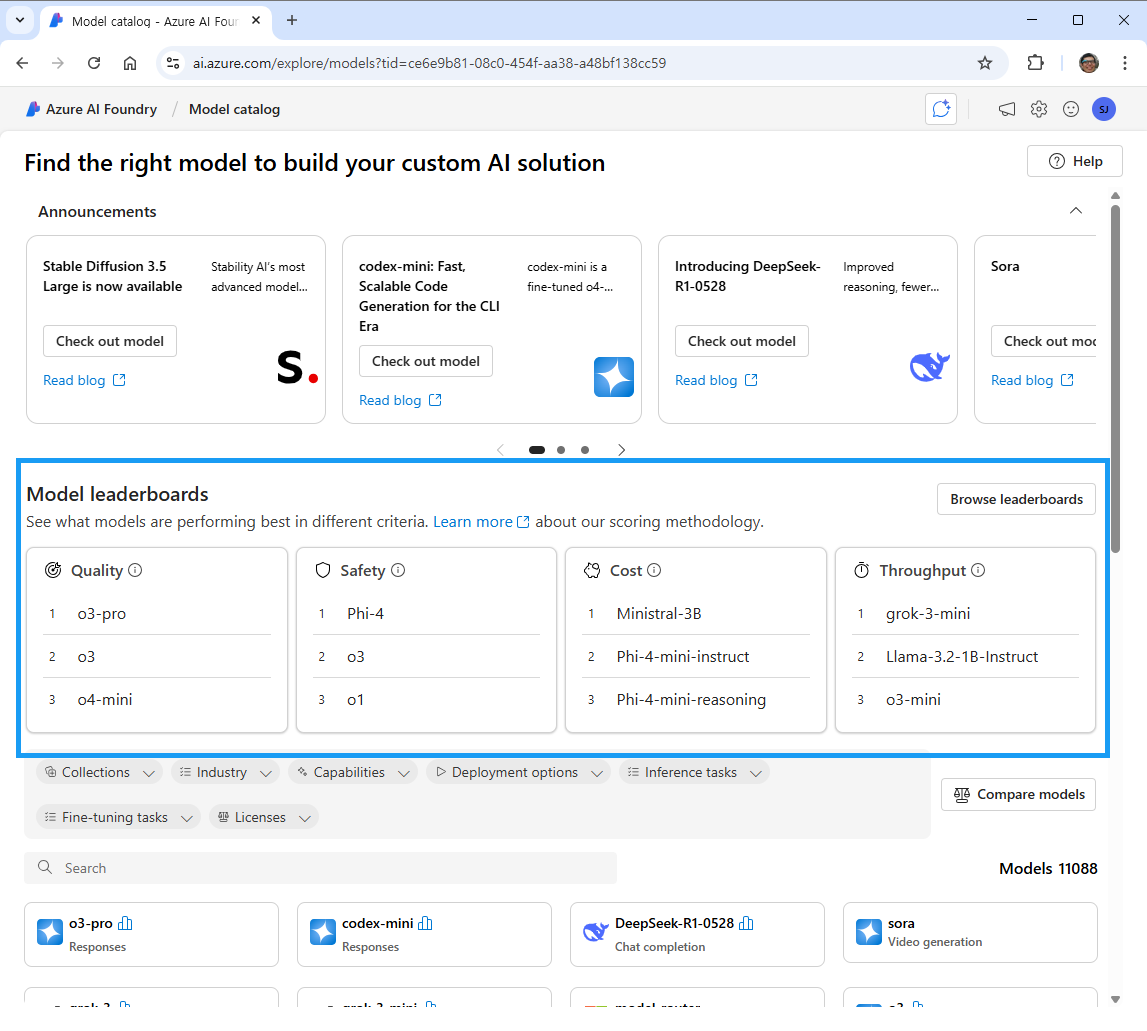The height and width of the screenshot is (1031, 1147).
Task: Expand the Capabilities filter
Action: tap(353, 773)
